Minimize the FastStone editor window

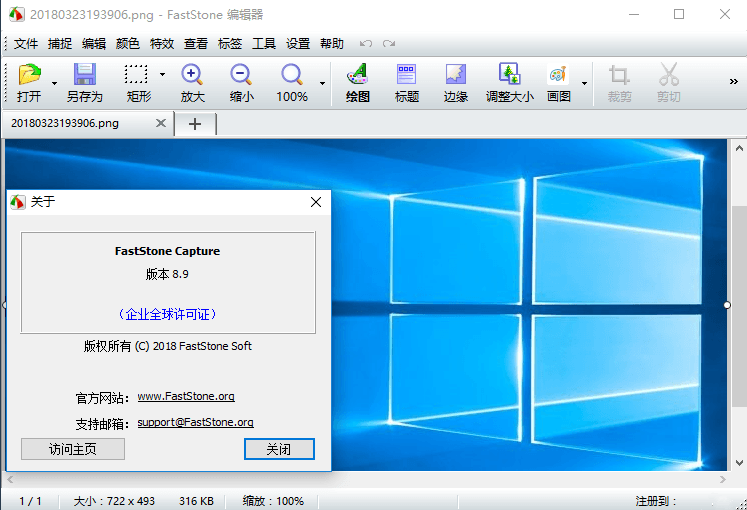(634, 14)
